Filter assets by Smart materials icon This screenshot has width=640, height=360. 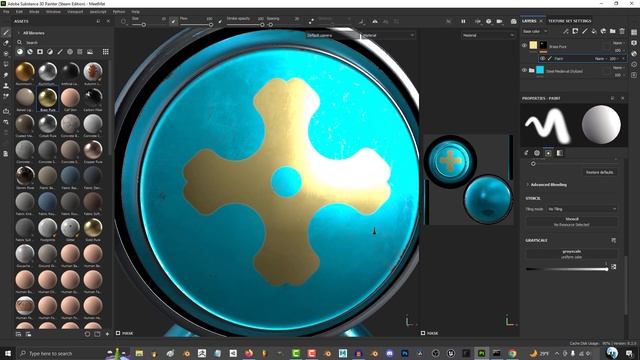pos(30,52)
